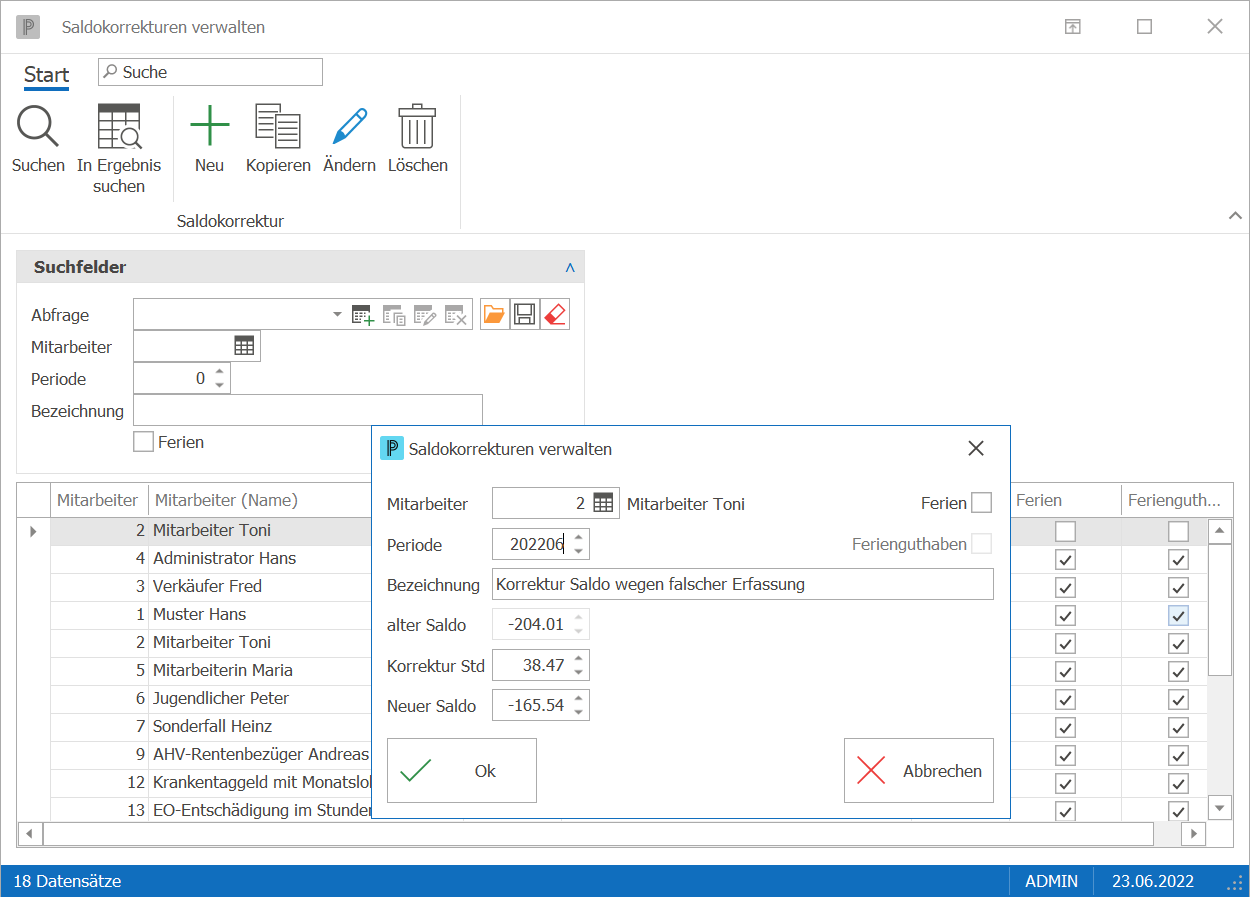
Task: Confirm the dialog with Ok
Action: [462, 770]
